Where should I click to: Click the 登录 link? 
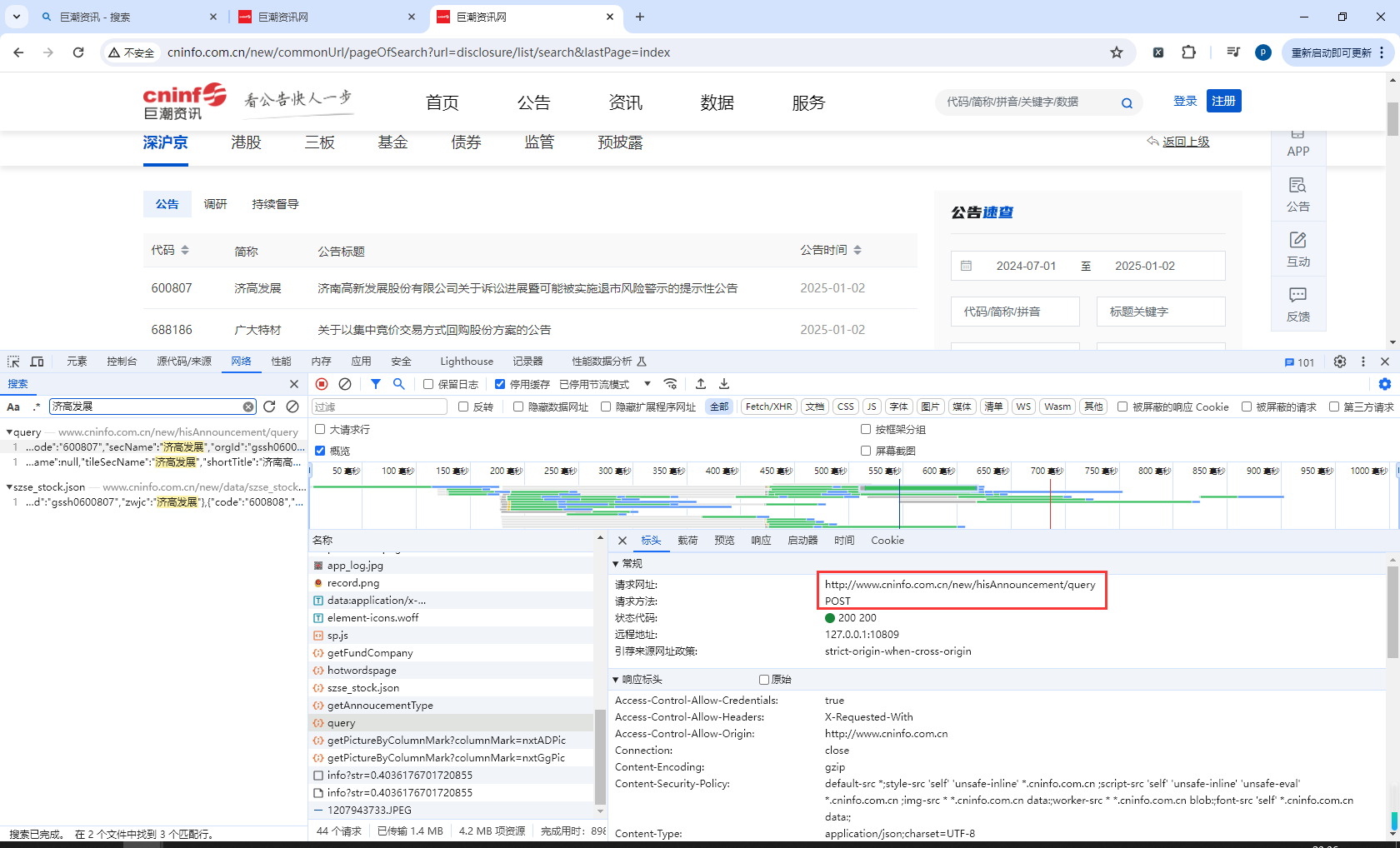coord(1185,101)
